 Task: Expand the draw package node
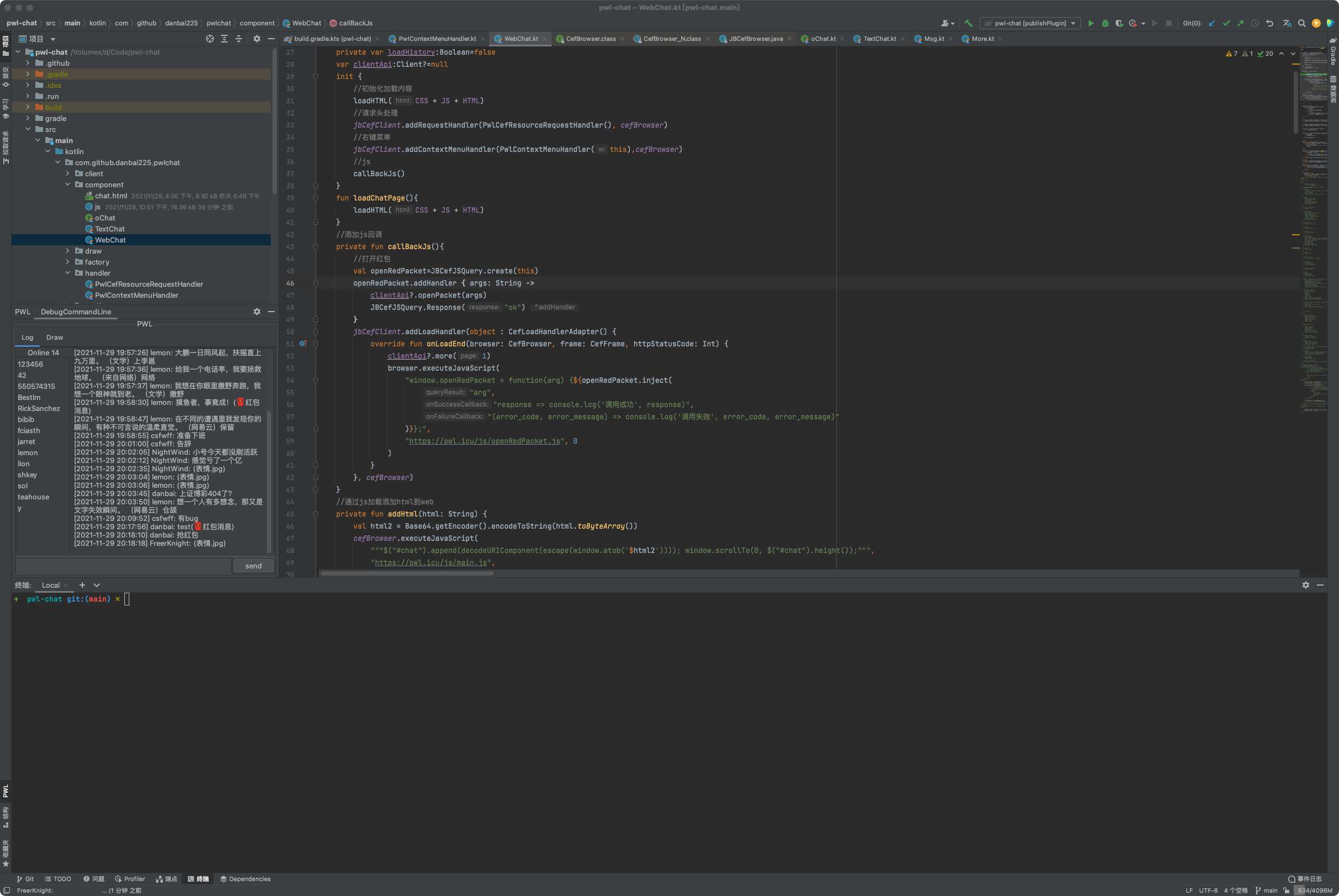(67, 251)
